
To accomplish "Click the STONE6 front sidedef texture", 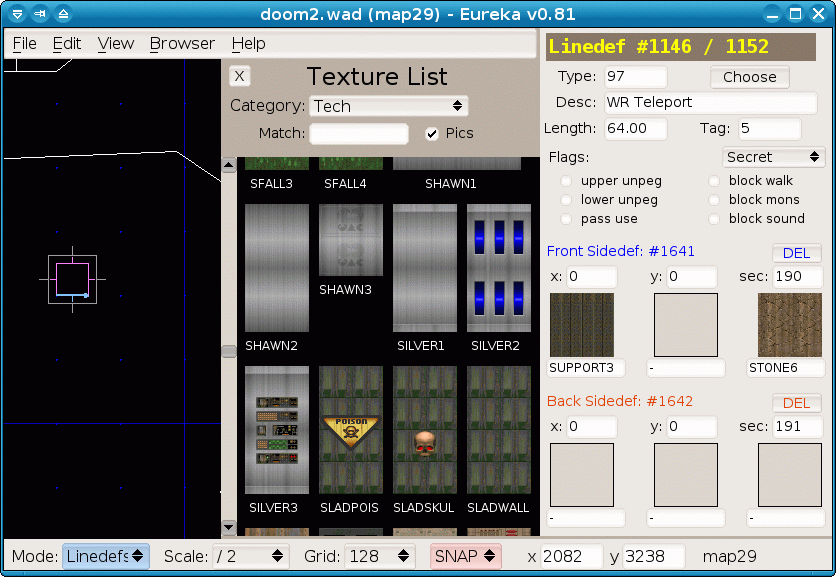I will (789, 325).
